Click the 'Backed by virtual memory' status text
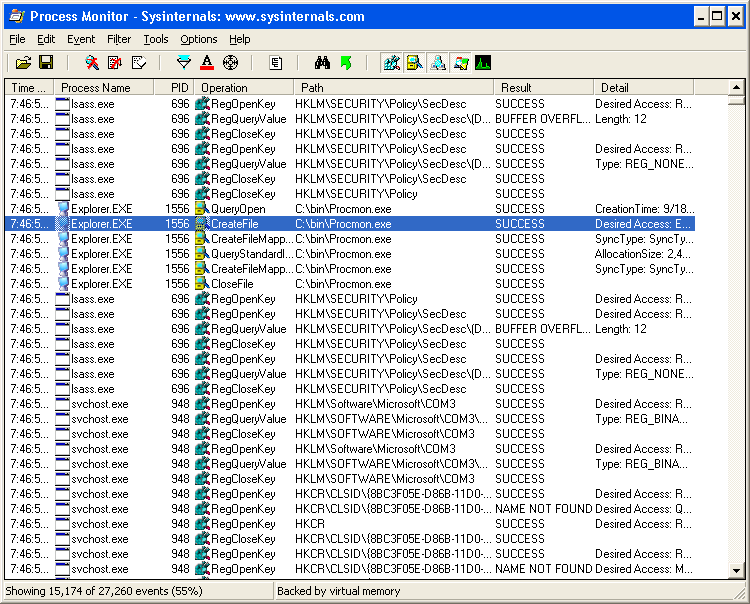The height and width of the screenshot is (604, 750). (x=339, y=591)
